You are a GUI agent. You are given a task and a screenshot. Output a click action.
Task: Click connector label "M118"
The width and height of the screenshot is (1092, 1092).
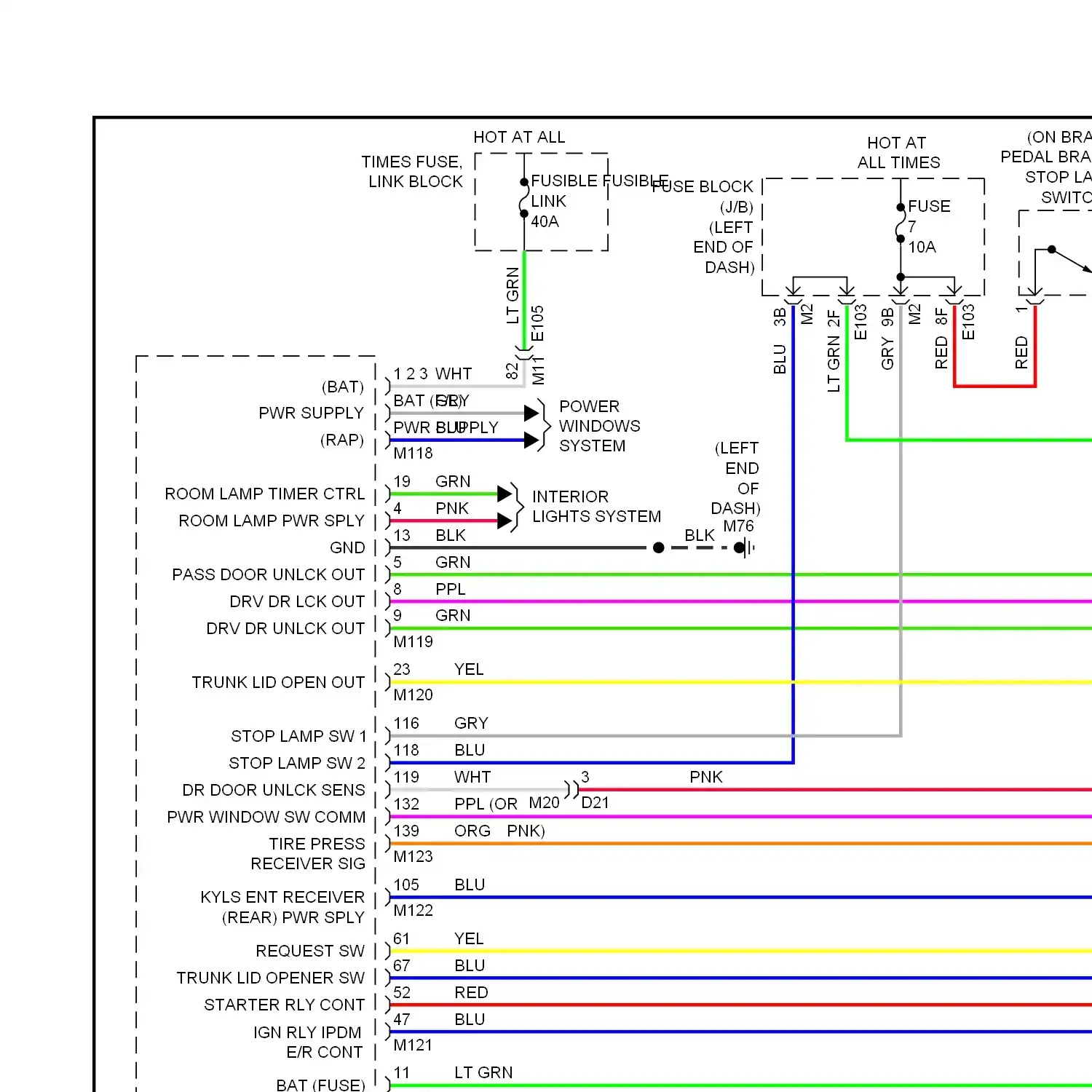click(x=413, y=453)
